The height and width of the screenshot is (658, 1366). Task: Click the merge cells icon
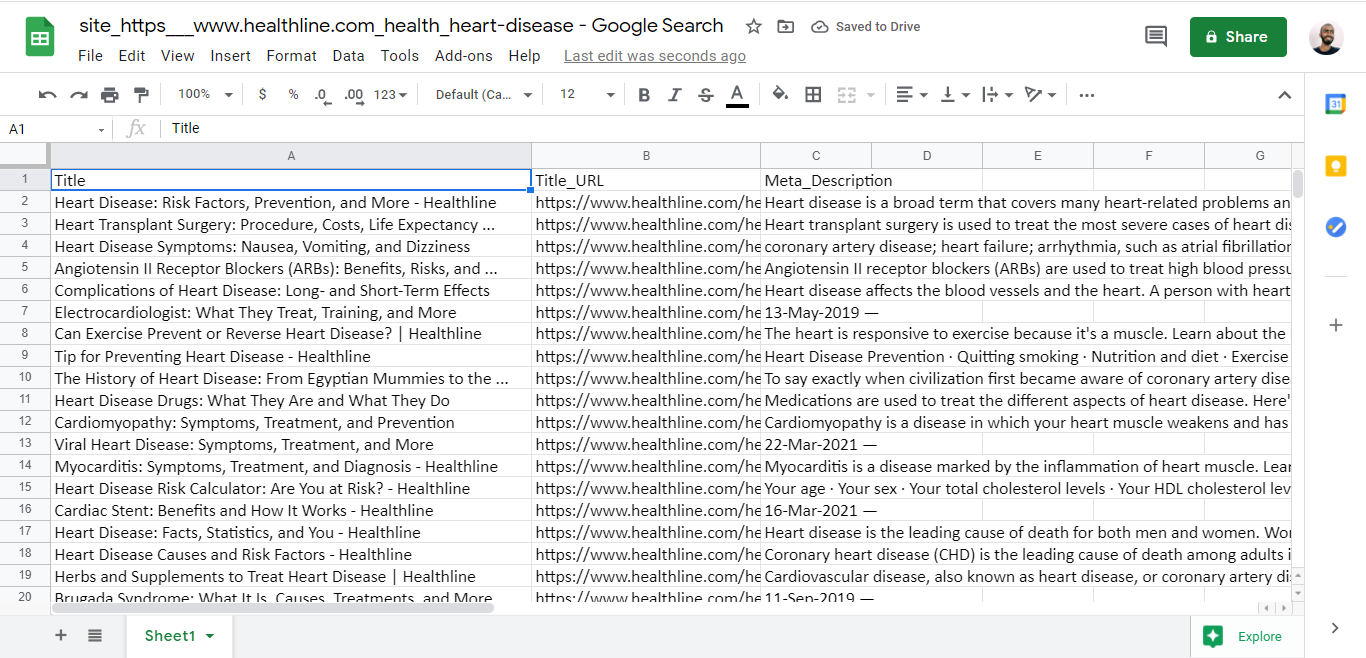847,95
